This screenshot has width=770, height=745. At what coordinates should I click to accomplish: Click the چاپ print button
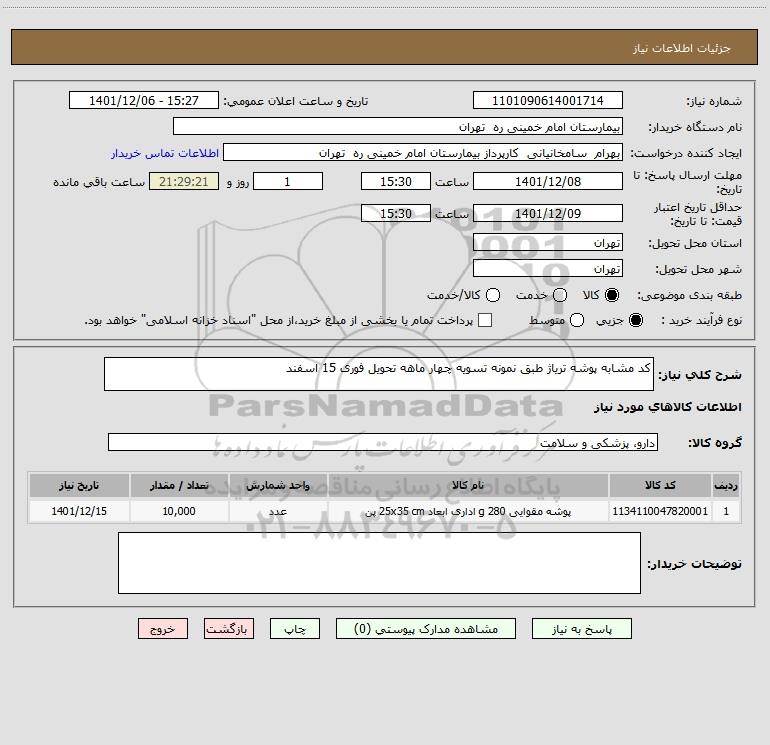(295, 629)
